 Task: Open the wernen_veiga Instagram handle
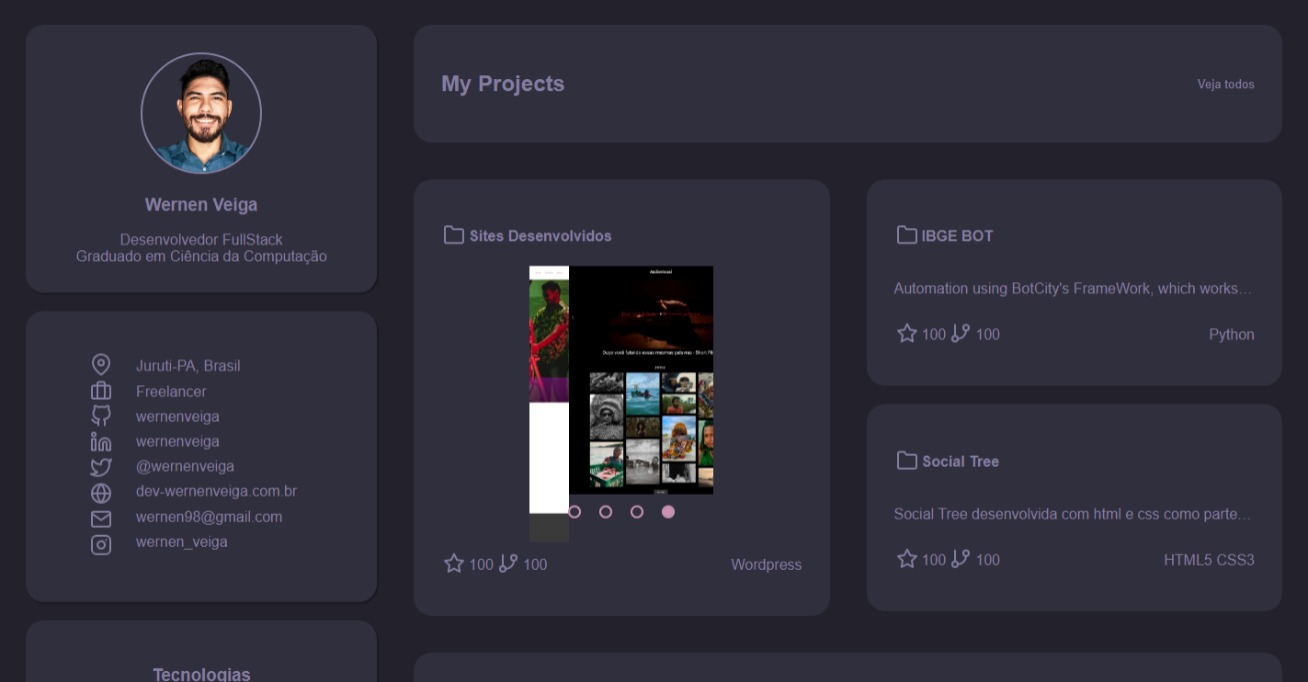(182, 542)
